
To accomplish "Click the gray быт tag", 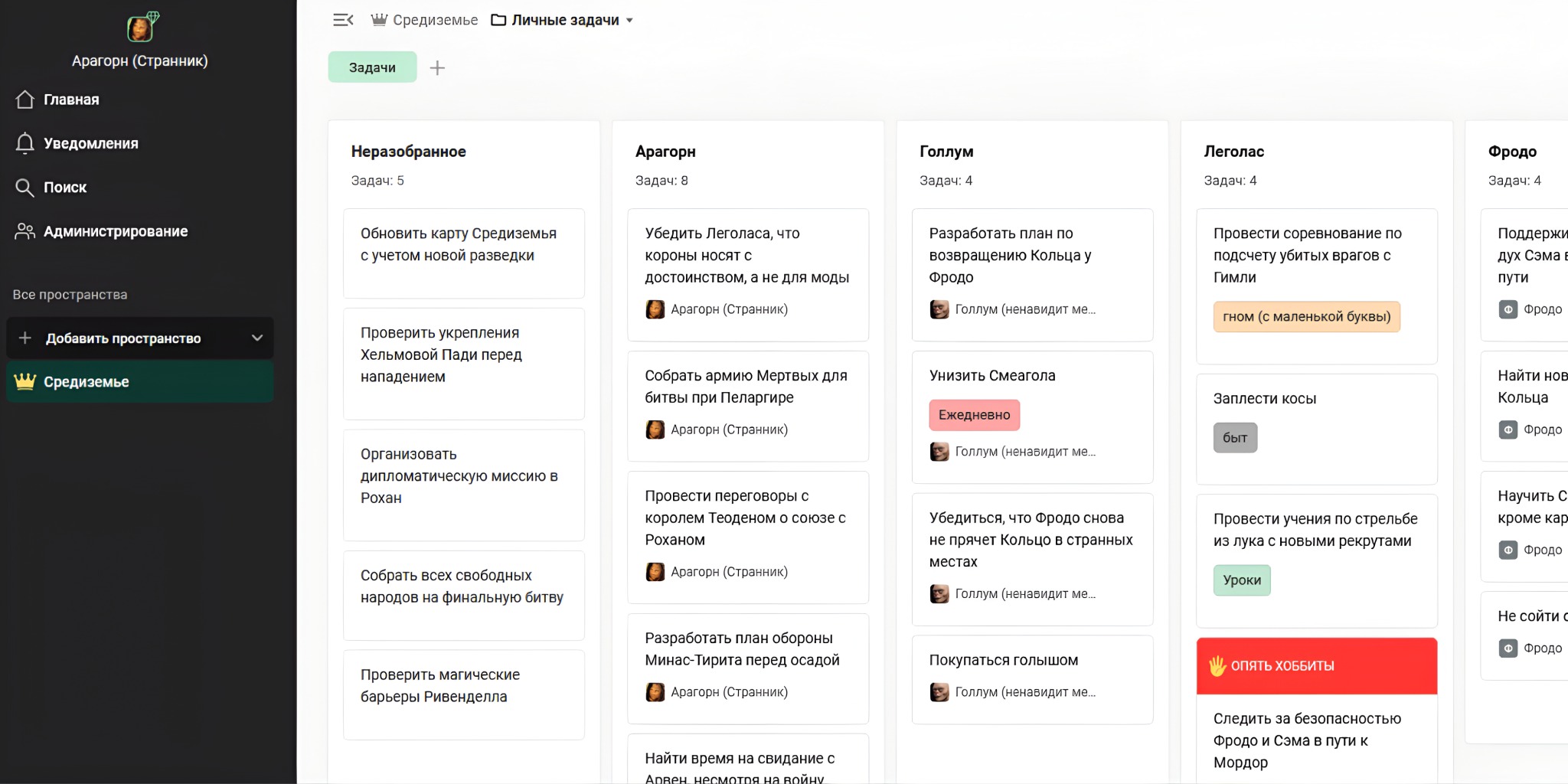I will click(x=1235, y=438).
